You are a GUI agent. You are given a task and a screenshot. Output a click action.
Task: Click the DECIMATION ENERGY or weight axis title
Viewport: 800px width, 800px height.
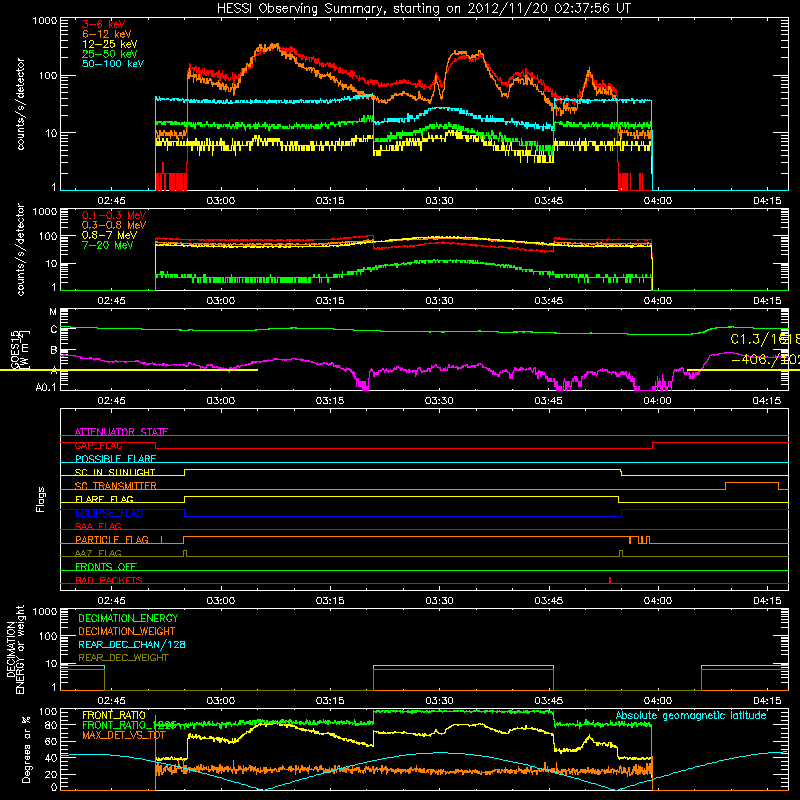pos(15,649)
